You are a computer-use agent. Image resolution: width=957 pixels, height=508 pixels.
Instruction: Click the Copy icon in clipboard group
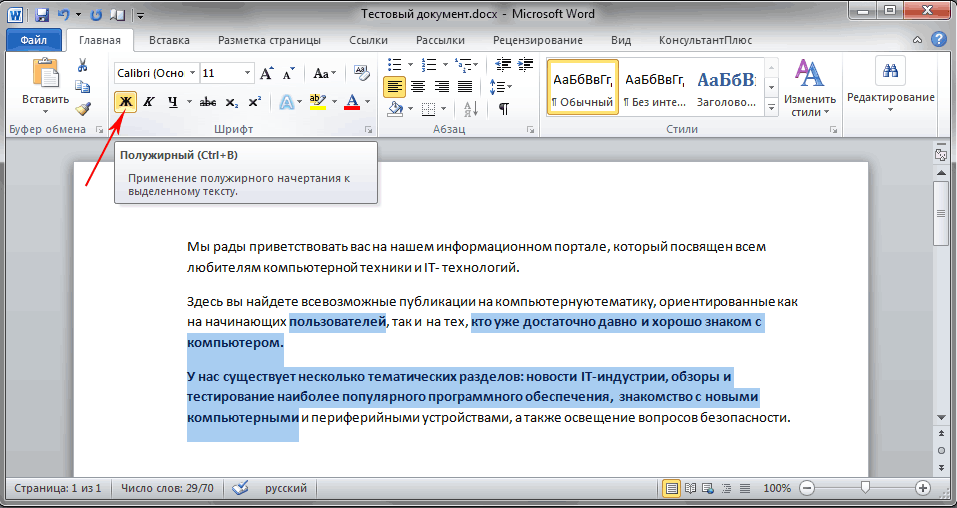point(82,87)
